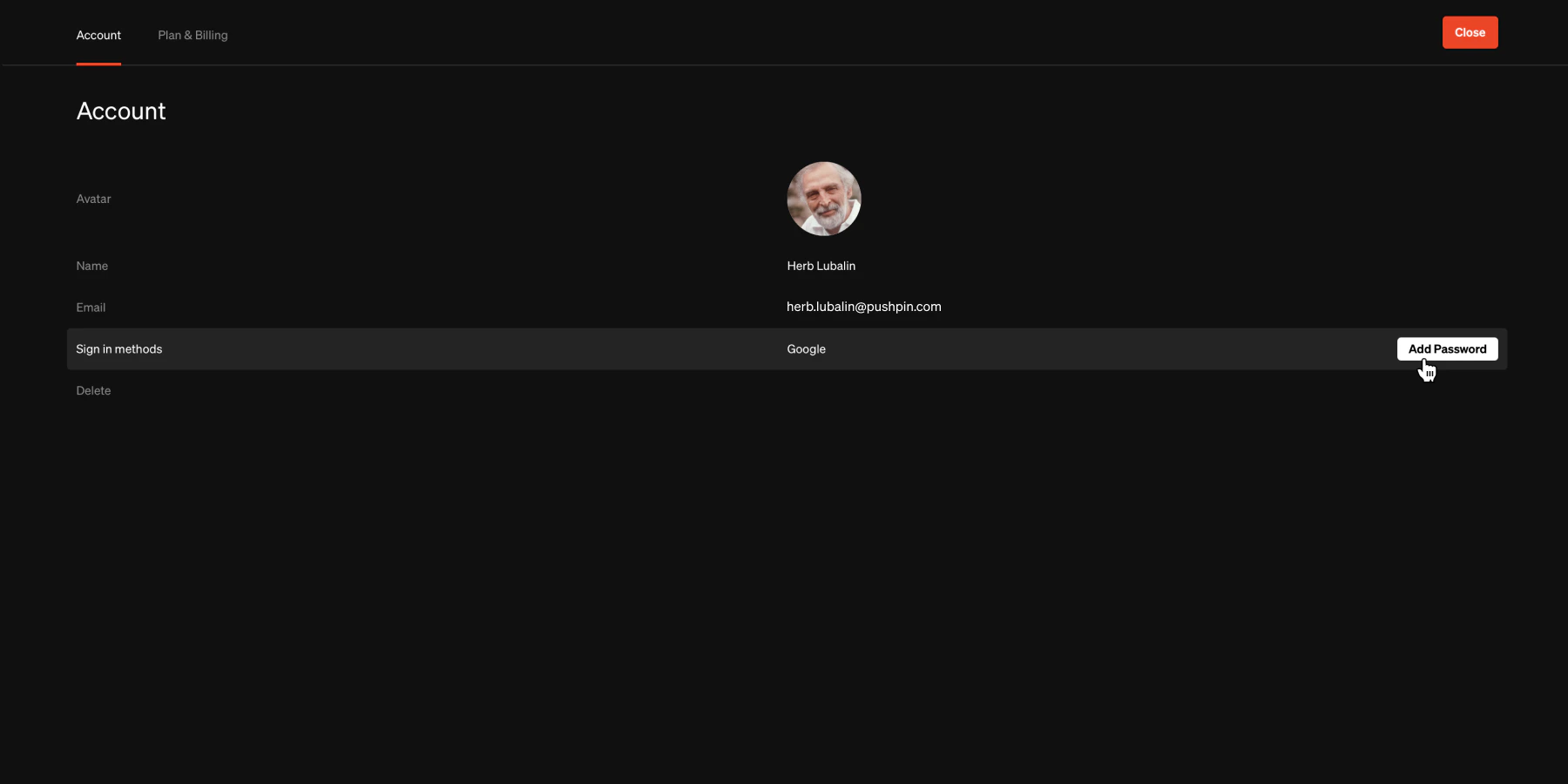Select the Google text in sign-in methods

(x=806, y=348)
